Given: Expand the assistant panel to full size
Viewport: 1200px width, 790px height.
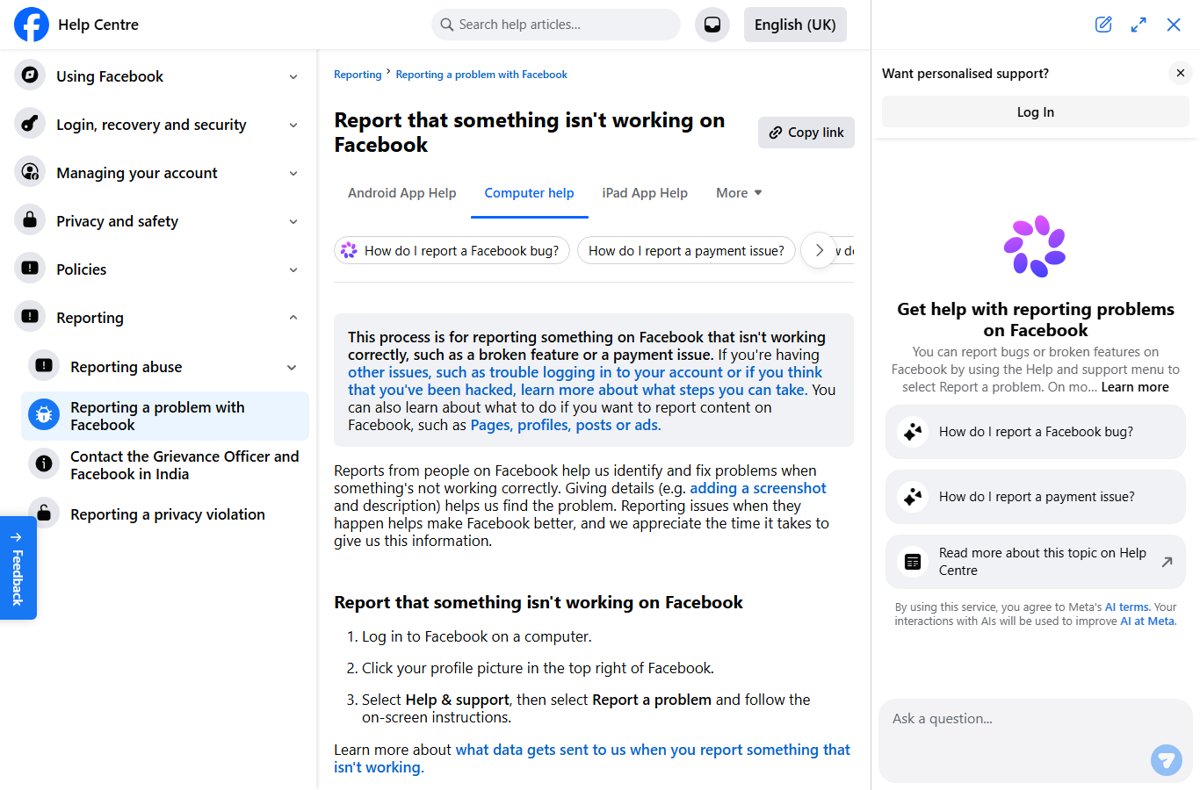Looking at the screenshot, I should tap(1138, 25).
